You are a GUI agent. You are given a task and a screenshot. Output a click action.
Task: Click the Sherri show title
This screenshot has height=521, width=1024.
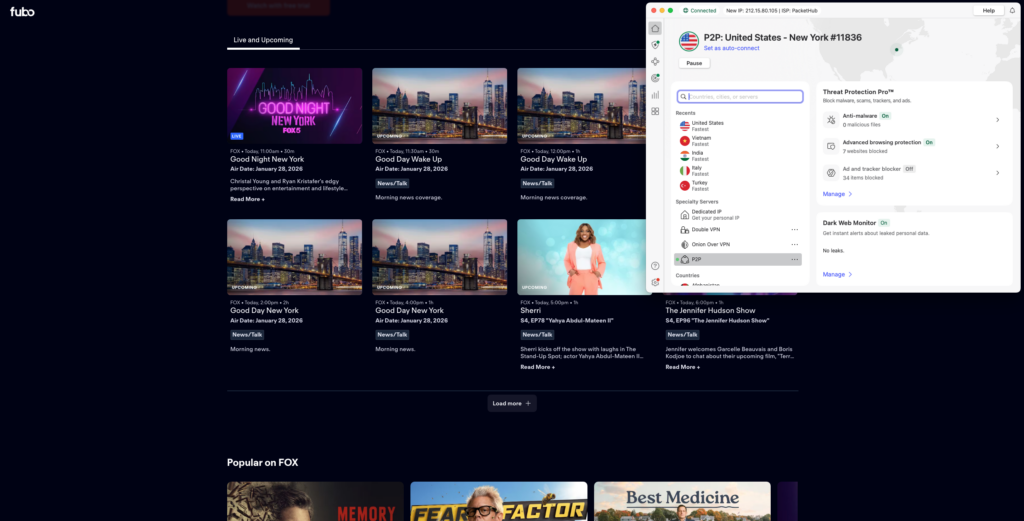click(x=530, y=311)
